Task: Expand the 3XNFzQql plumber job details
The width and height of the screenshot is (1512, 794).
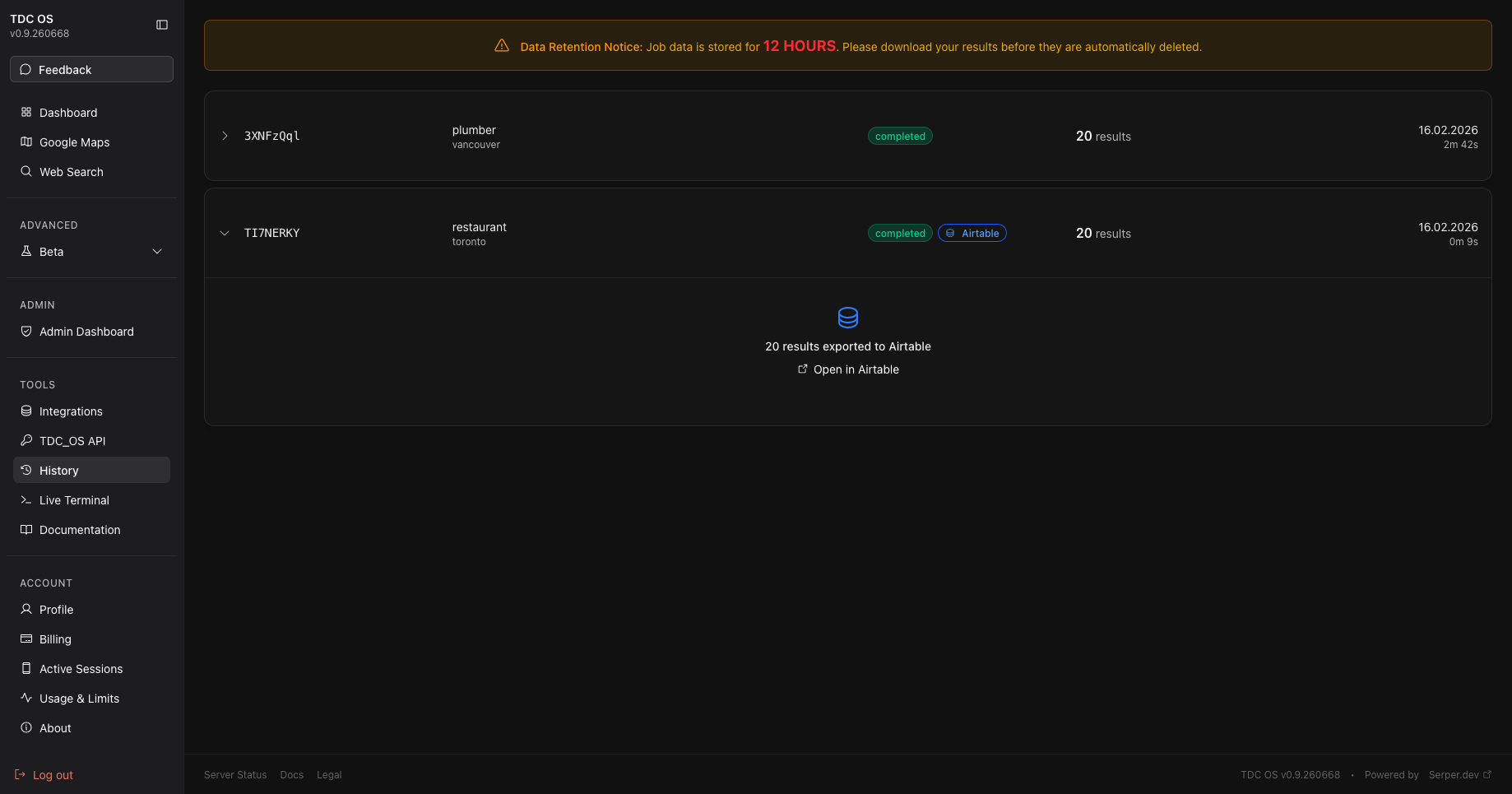Action: (225, 136)
